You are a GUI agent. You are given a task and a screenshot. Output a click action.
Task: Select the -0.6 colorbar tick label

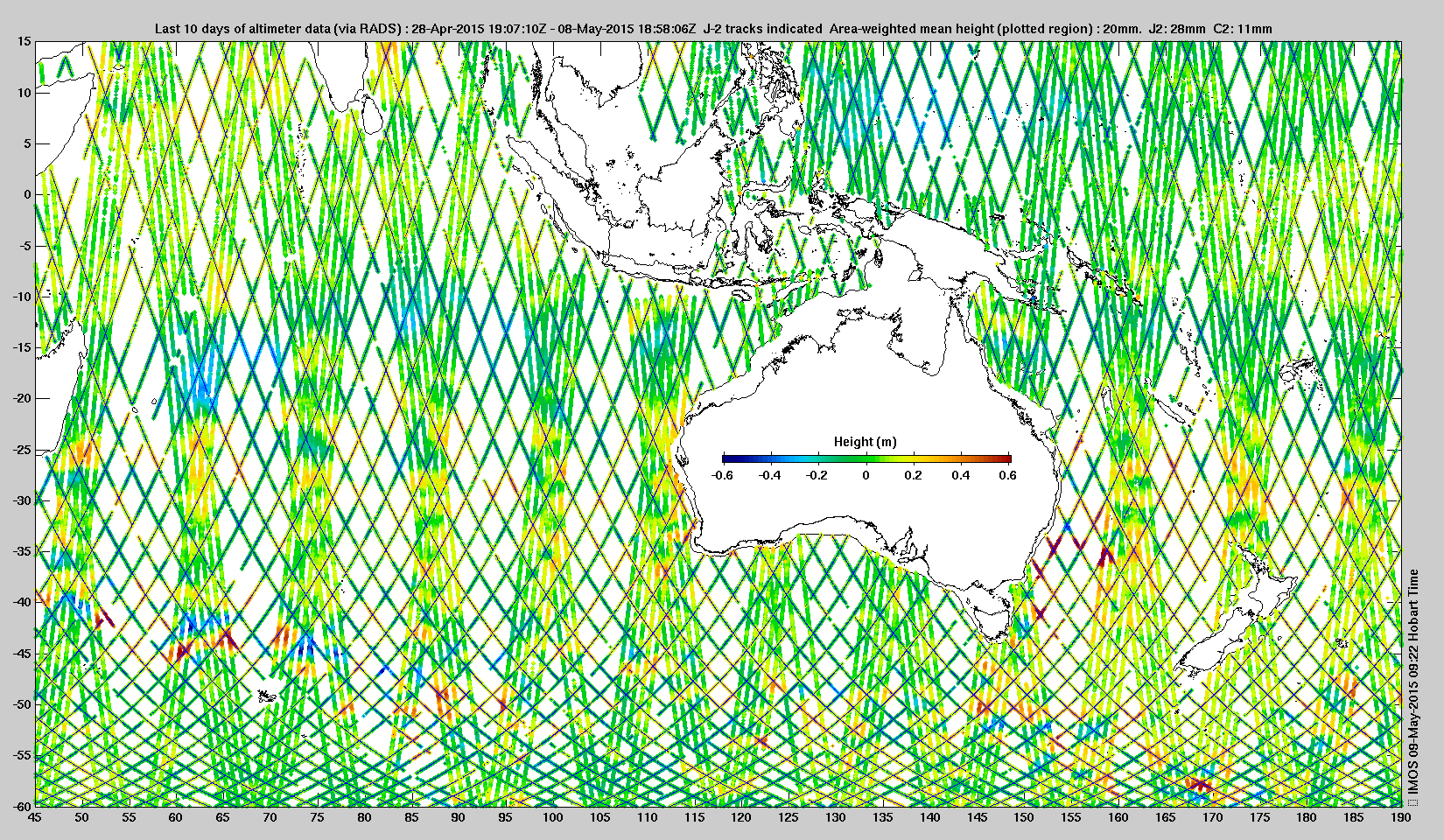tap(722, 475)
